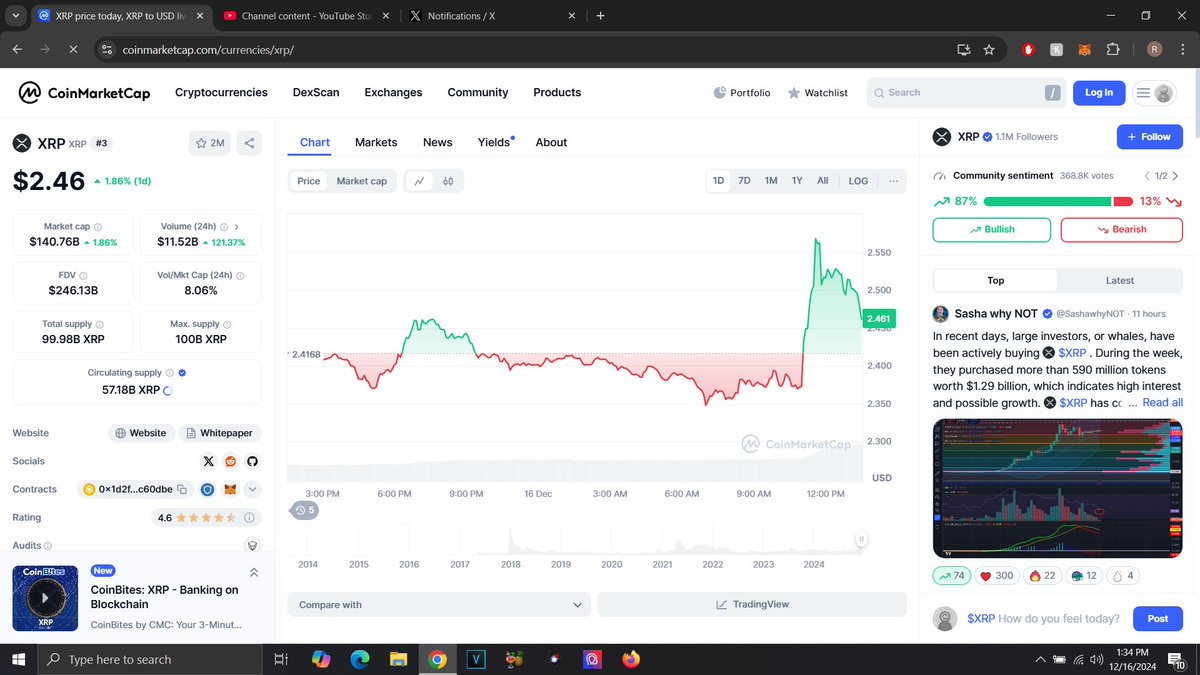Viewport: 1200px width, 675px height.
Task: Select the candlestick chart icon
Action: (x=448, y=181)
